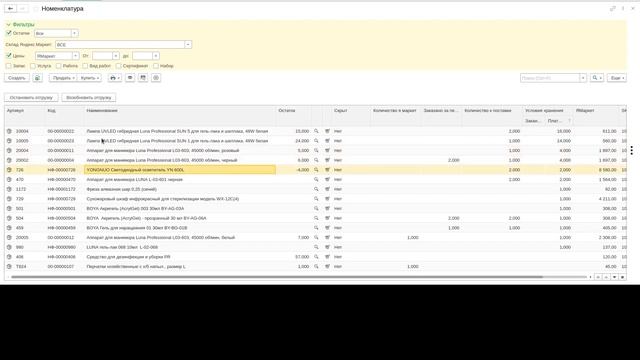Click the calendar-like icon in the toolbar
This screenshot has width=640, height=360.
tap(143, 78)
